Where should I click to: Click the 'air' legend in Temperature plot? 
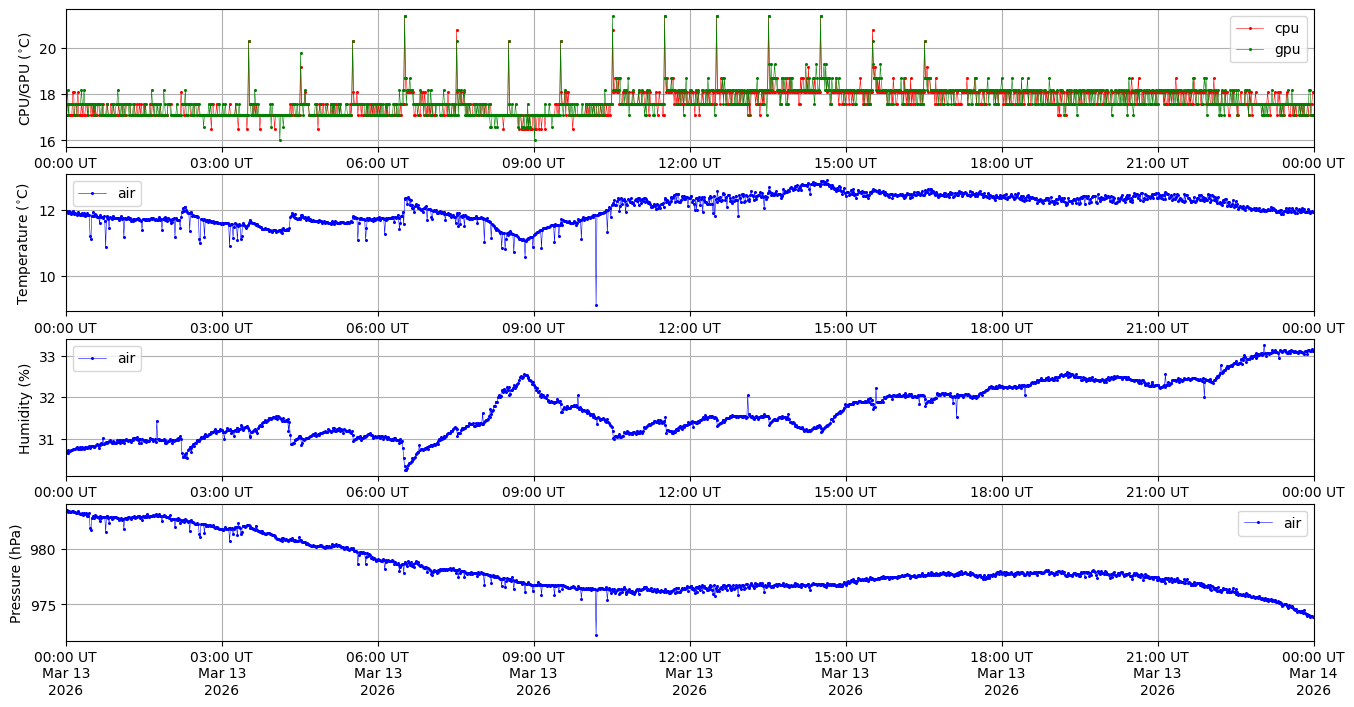coord(107,193)
